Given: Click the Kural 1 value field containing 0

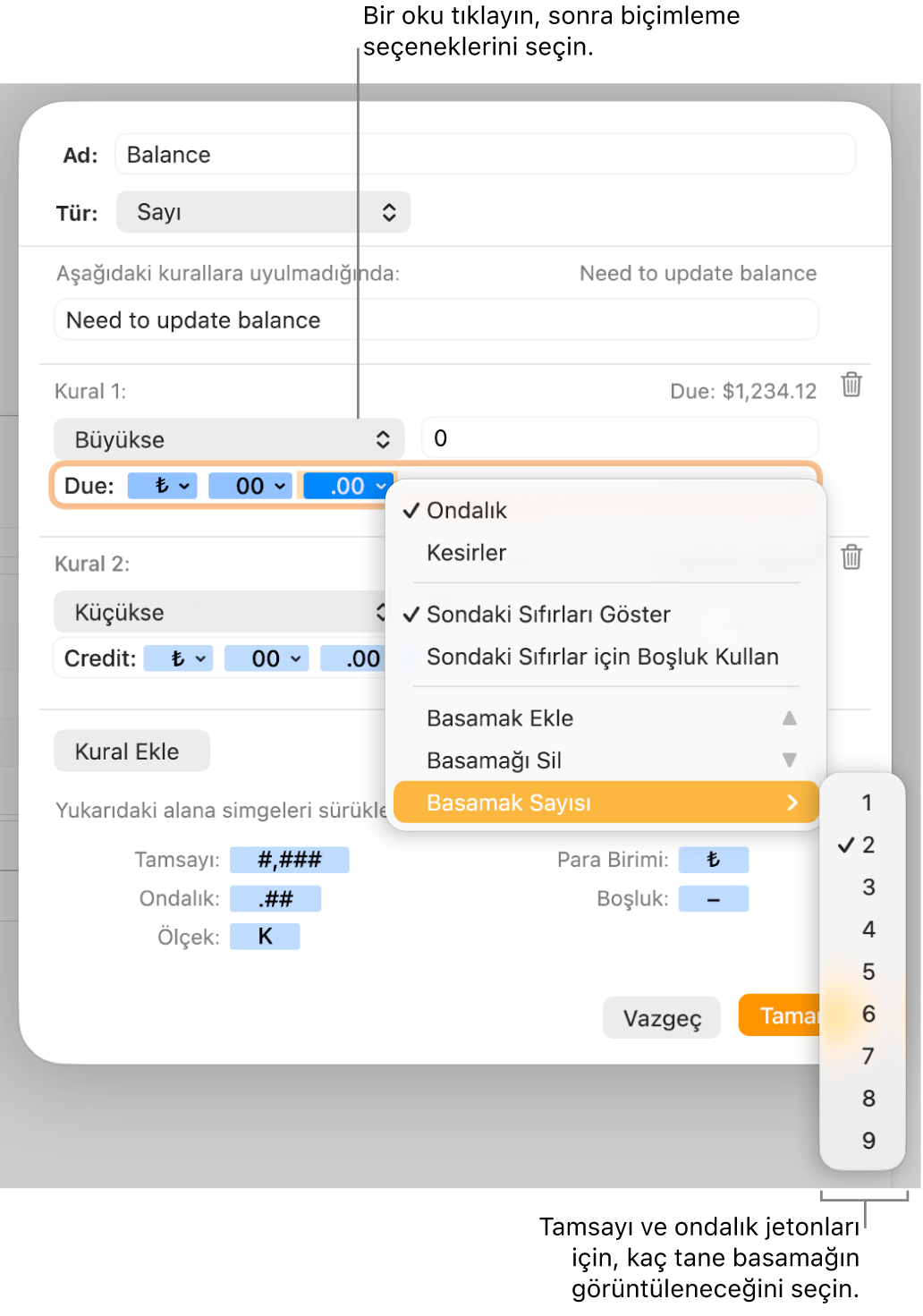Looking at the screenshot, I should click(x=620, y=438).
